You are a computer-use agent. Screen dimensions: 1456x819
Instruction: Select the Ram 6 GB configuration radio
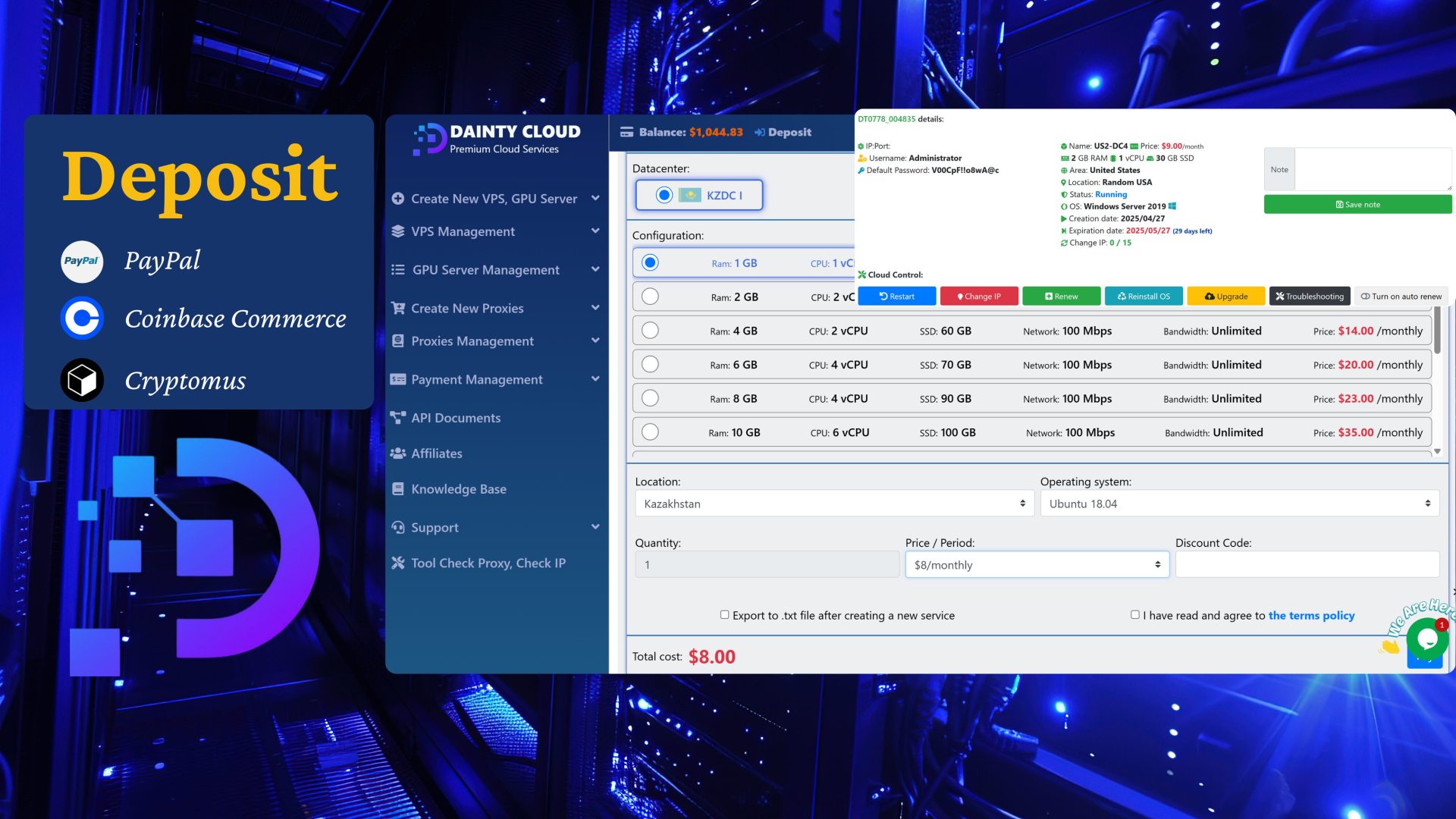(x=650, y=365)
